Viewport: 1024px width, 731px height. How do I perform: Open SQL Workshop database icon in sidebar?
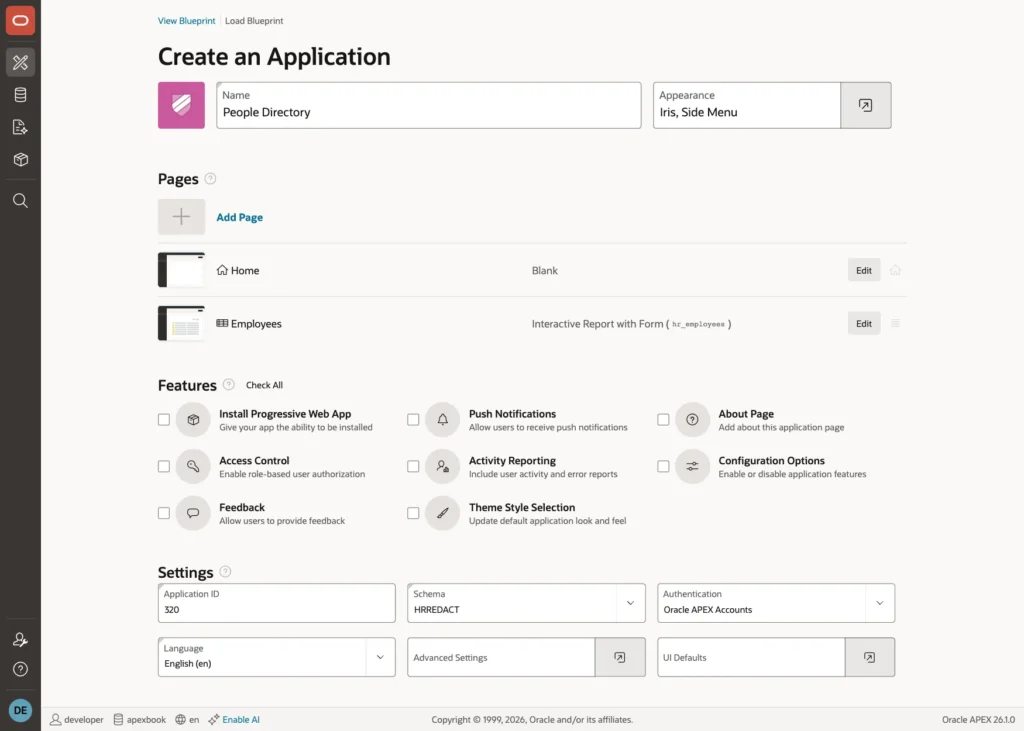click(x=20, y=95)
